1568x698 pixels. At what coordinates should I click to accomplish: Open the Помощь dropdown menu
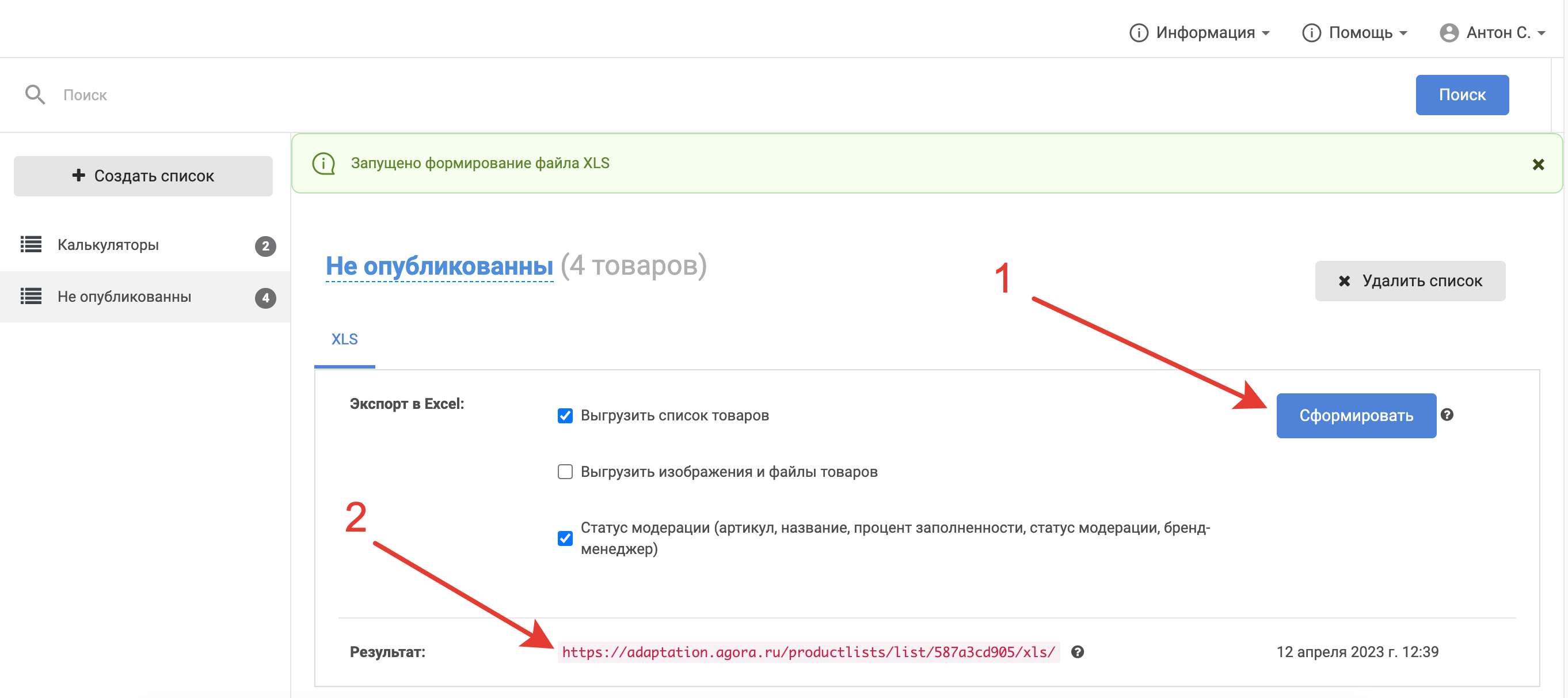point(1355,33)
